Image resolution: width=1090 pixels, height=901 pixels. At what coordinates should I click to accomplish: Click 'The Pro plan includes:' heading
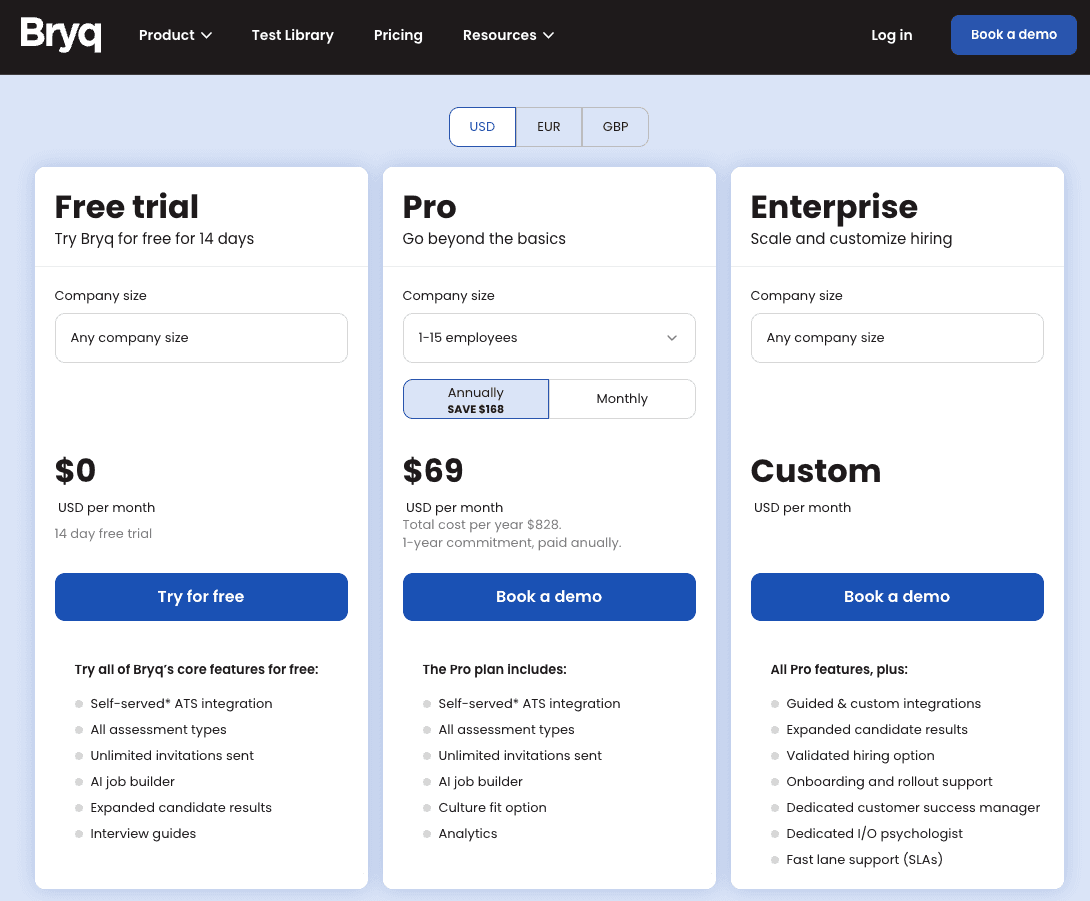(x=494, y=669)
